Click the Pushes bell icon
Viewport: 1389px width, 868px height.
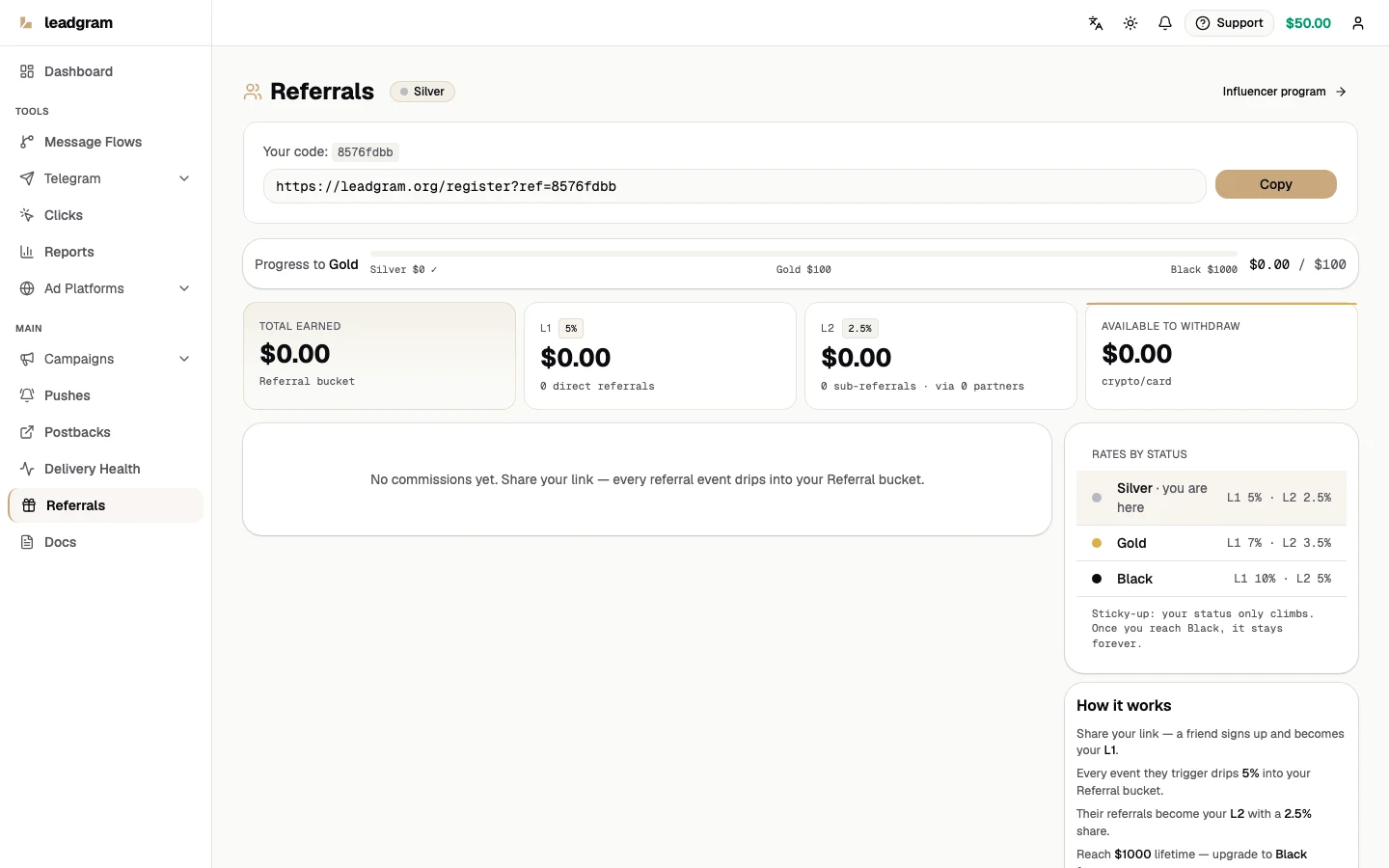27,395
